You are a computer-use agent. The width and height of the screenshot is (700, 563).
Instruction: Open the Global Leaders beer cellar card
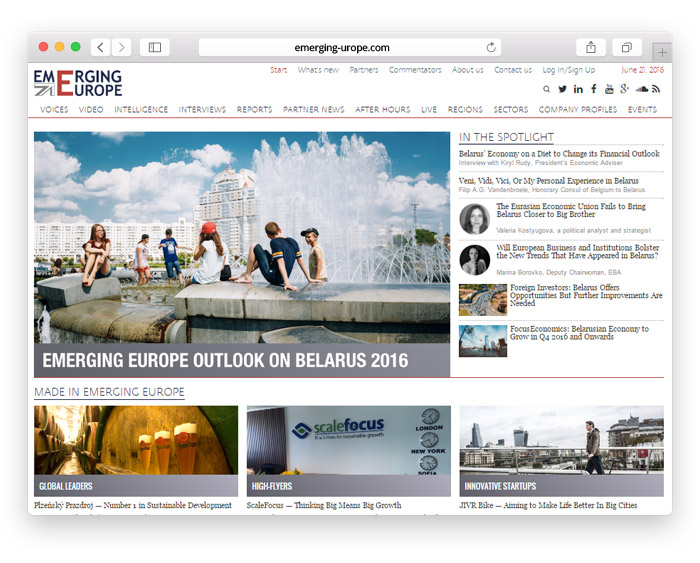click(x=136, y=451)
